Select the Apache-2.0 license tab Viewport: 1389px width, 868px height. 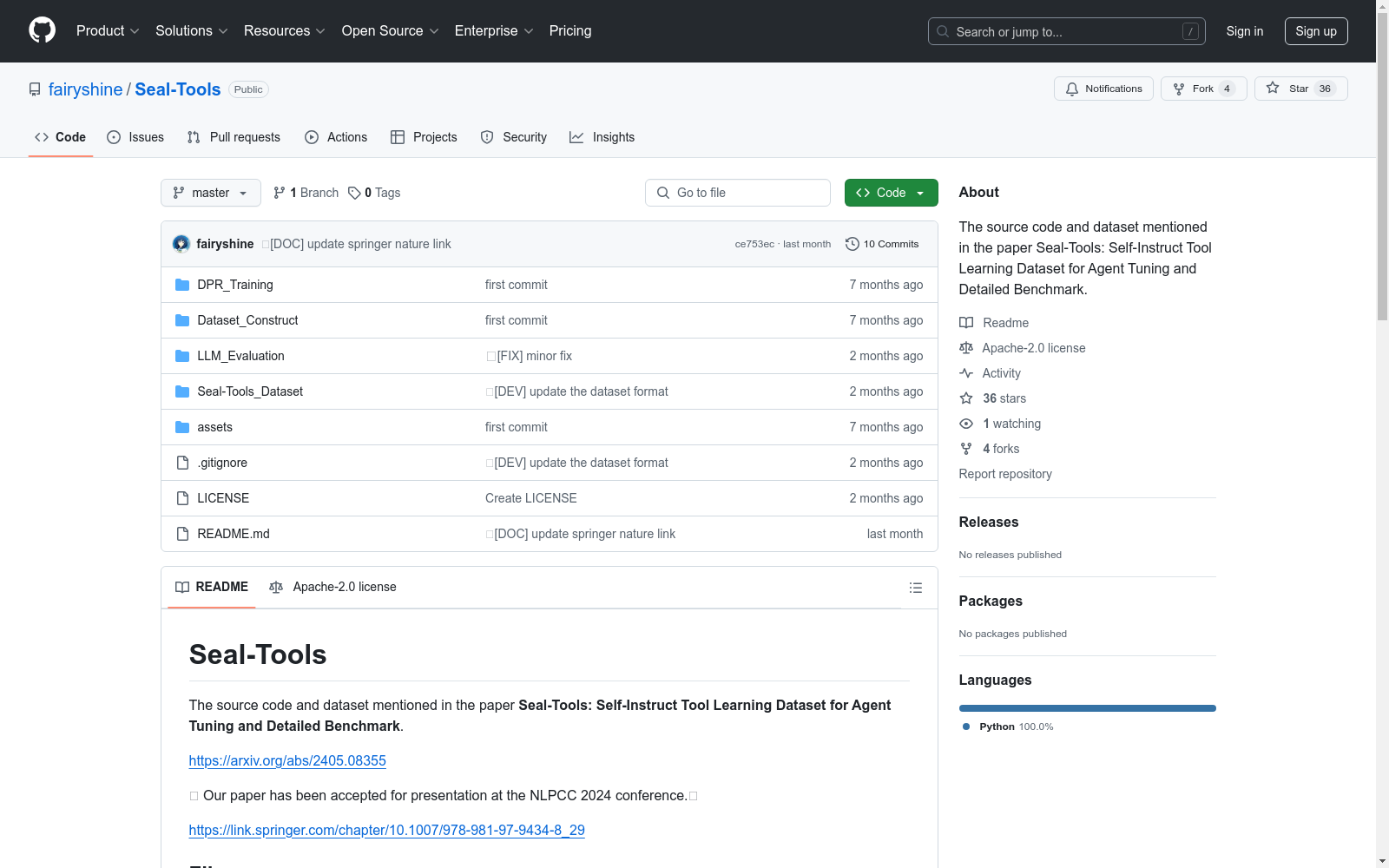click(332, 587)
